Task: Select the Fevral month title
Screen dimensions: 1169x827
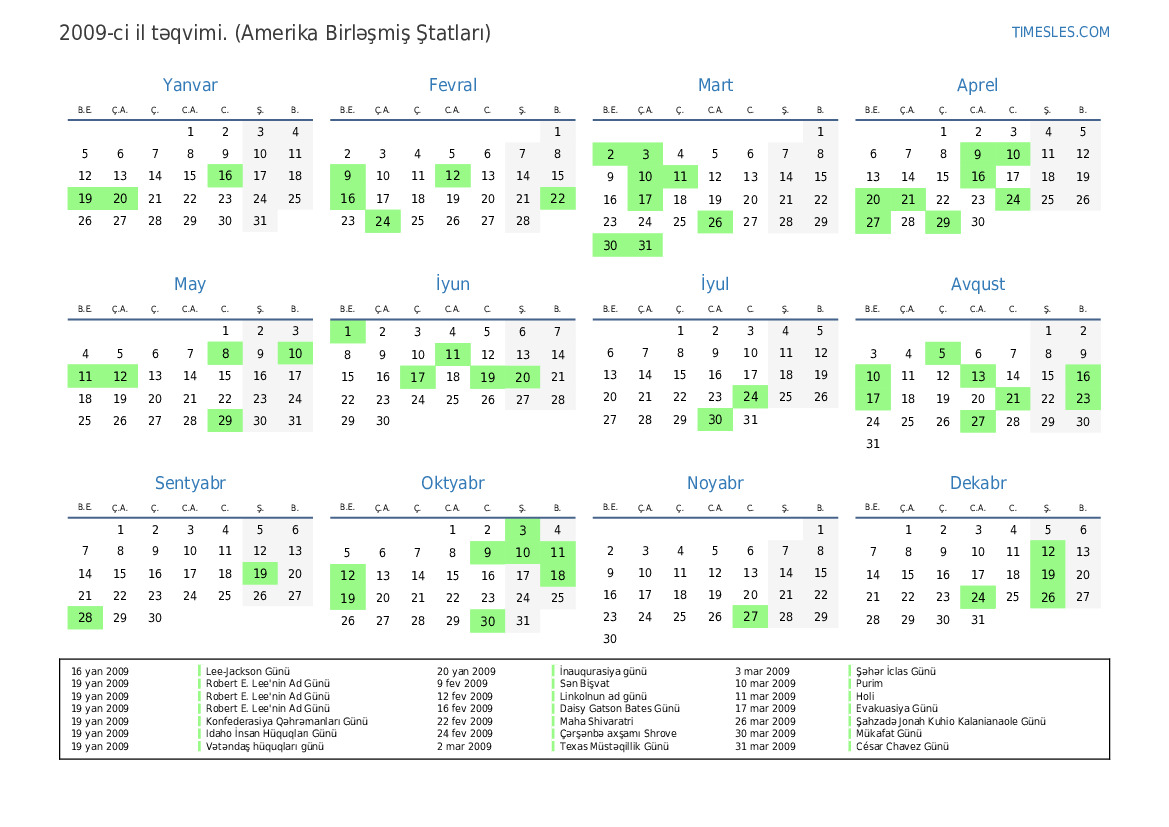Action: click(x=452, y=85)
